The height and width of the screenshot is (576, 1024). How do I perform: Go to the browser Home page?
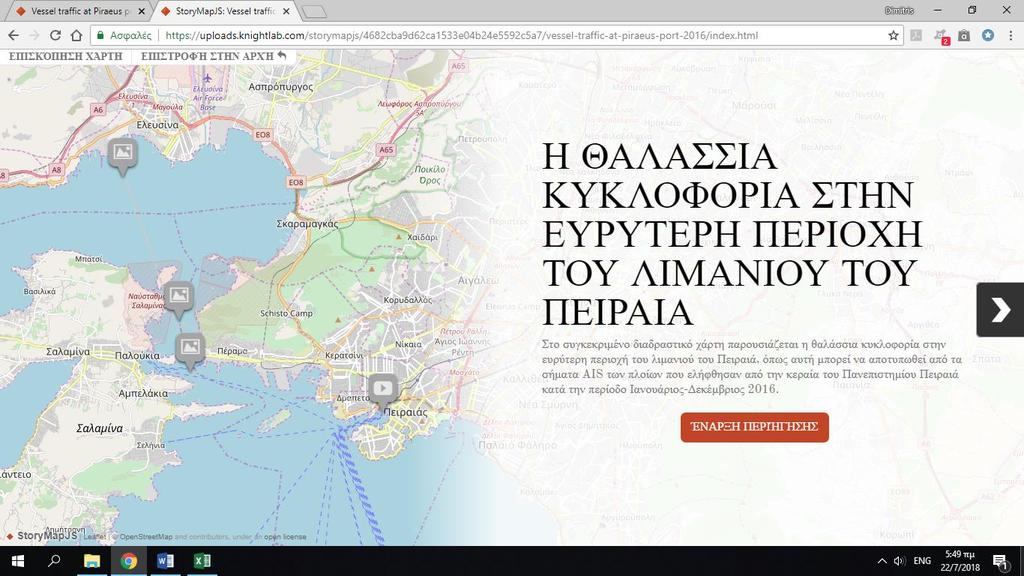[x=76, y=35]
